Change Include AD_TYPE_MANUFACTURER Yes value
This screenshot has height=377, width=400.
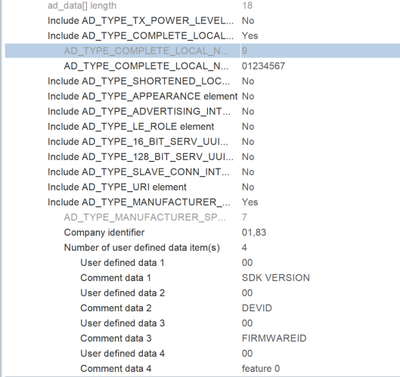click(x=250, y=202)
